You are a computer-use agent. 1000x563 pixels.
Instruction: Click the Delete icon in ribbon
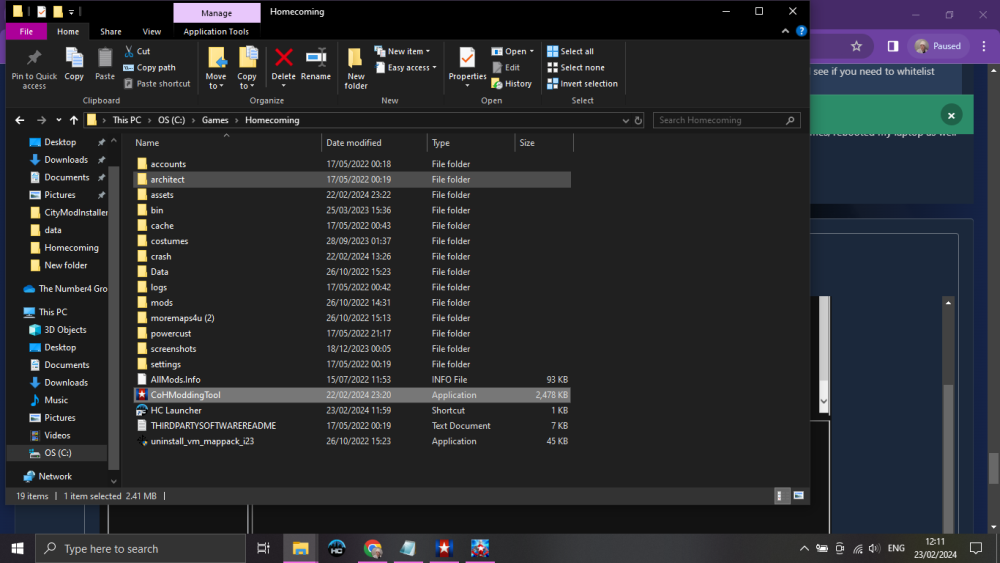pos(283,62)
